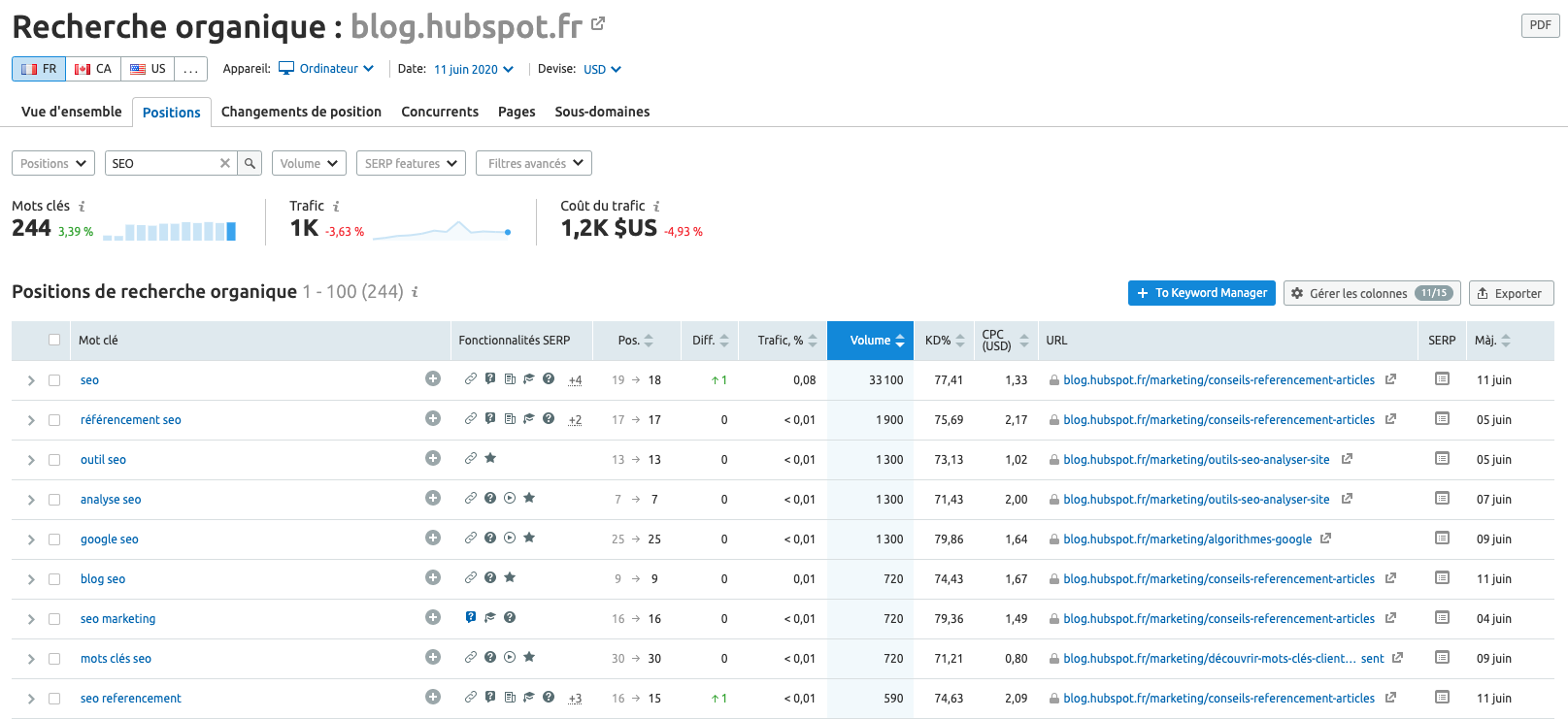The height and width of the screenshot is (719, 1568).
Task: Clear the SEO search filter text
Action: click(225, 163)
